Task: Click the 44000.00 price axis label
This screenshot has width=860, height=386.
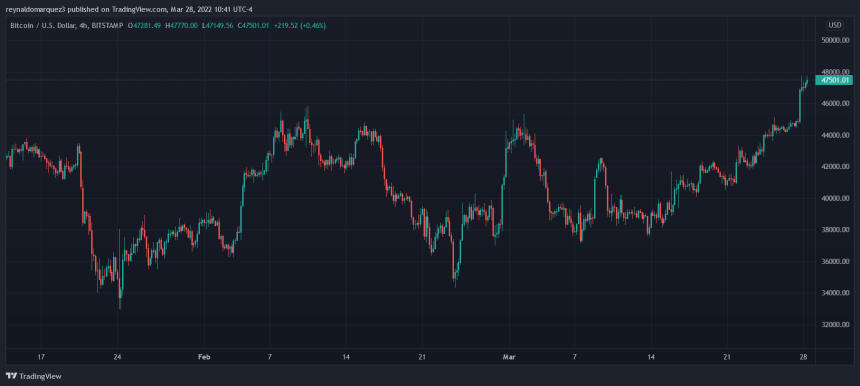Action: (x=836, y=135)
